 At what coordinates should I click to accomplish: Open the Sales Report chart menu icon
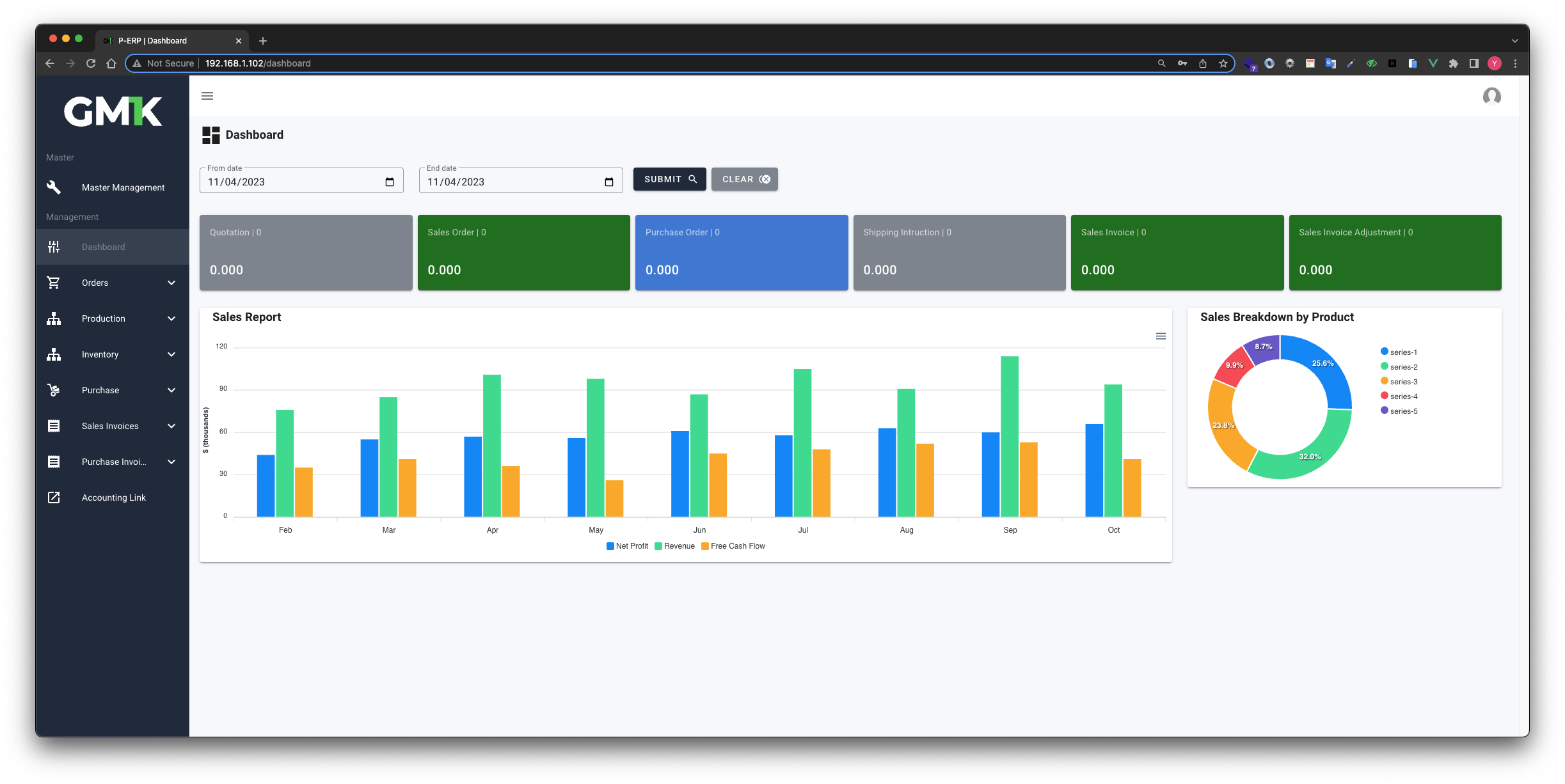[1161, 336]
